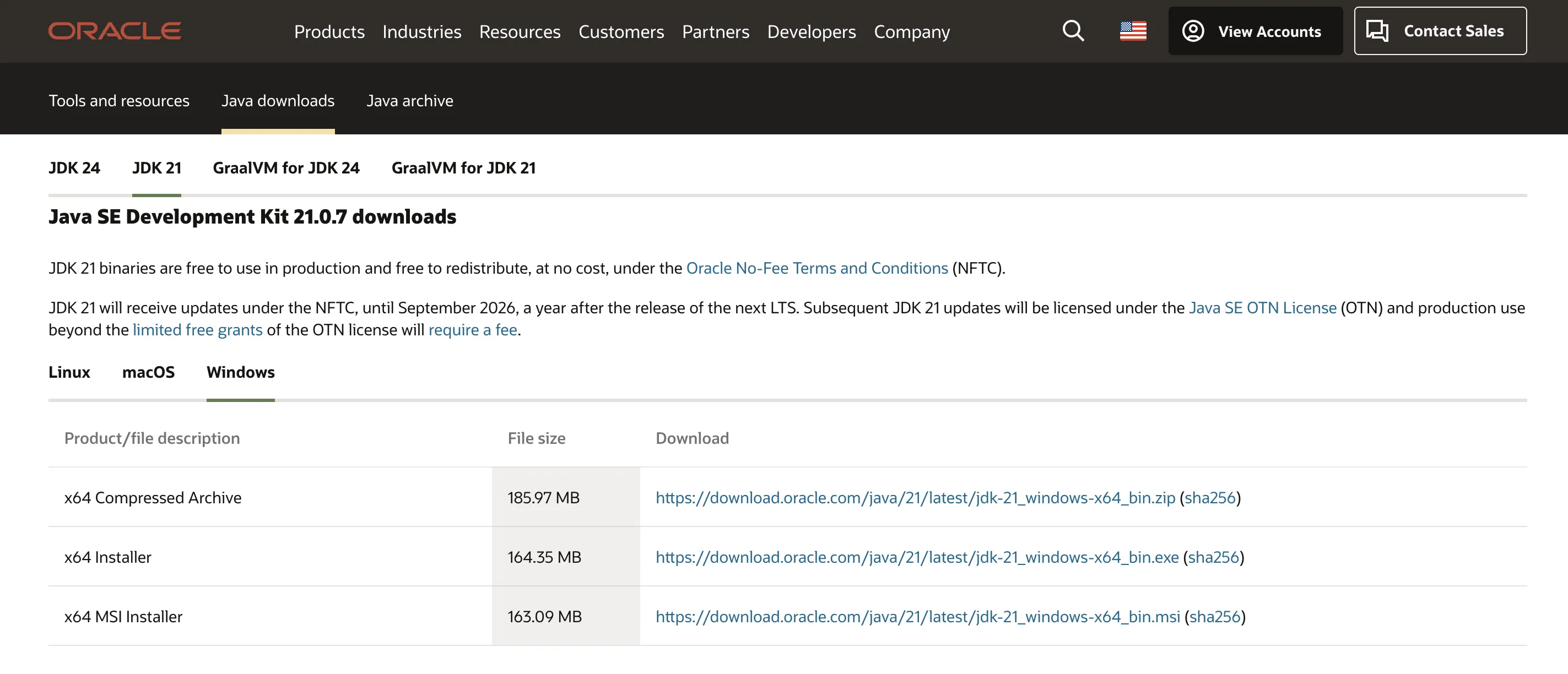Click the View Accounts button
The width and height of the screenshot is (1568, 674).
(x=1255, y=31)
